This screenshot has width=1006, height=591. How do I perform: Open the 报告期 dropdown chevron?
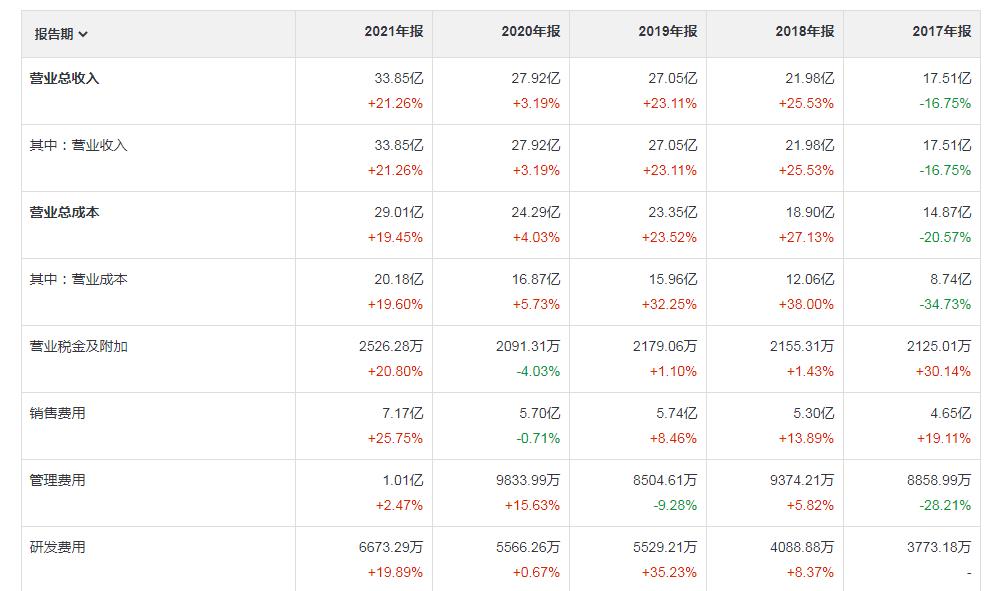[x=83, y=34]
